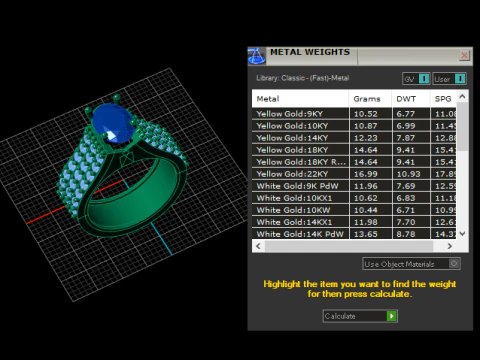This screenshot has height=360, width=480.
Task: Click the vertical scrollbar thumb
Action: click(x=462, y=127)
